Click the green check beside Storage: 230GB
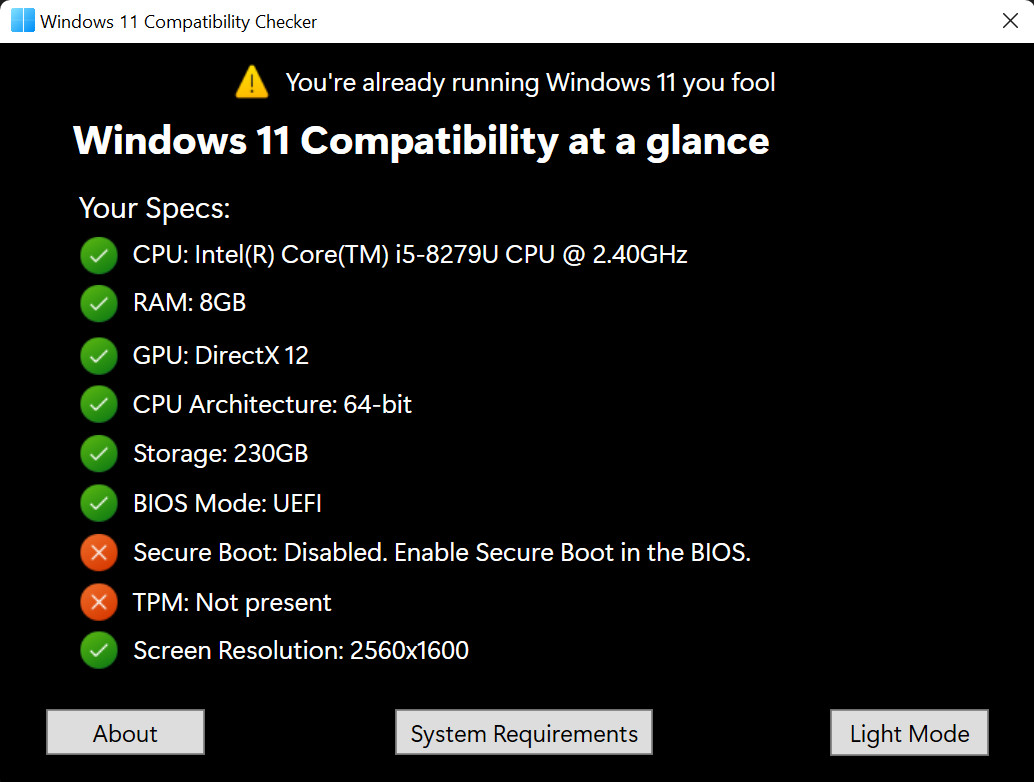The width and height of the screenshot is (1034, 782). click(99, 454)
